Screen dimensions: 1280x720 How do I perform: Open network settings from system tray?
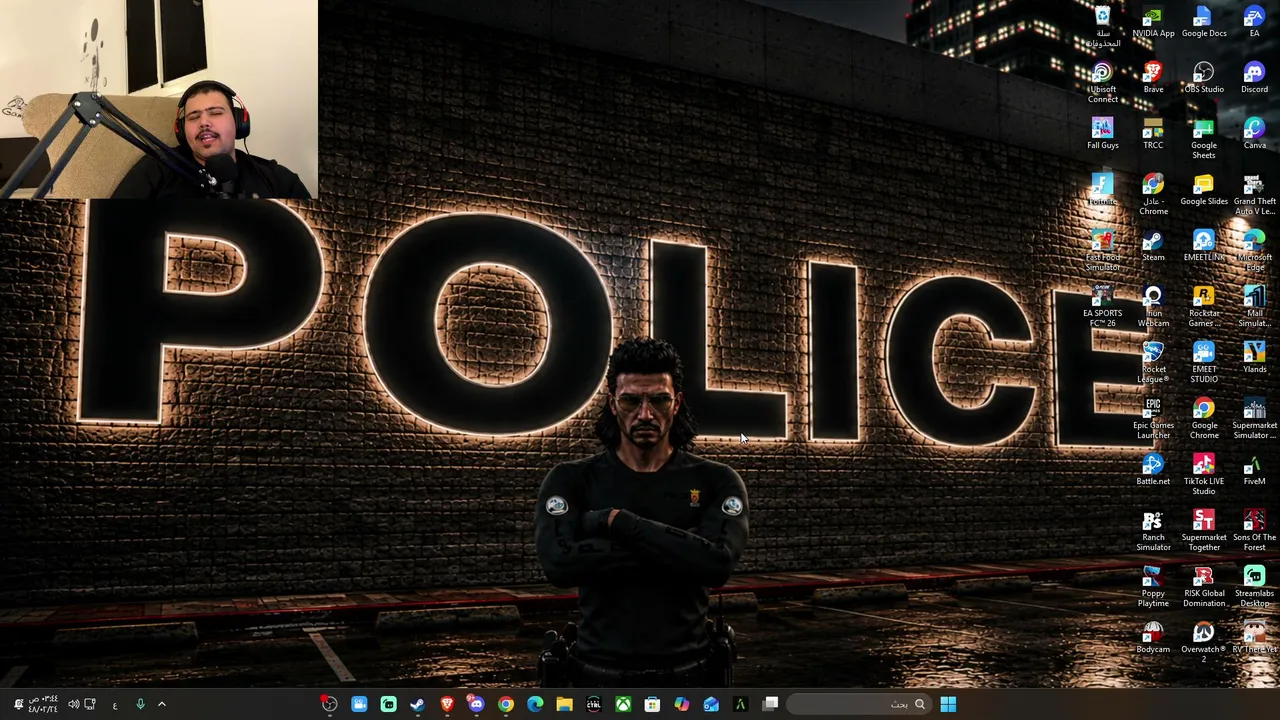(90, 704)
